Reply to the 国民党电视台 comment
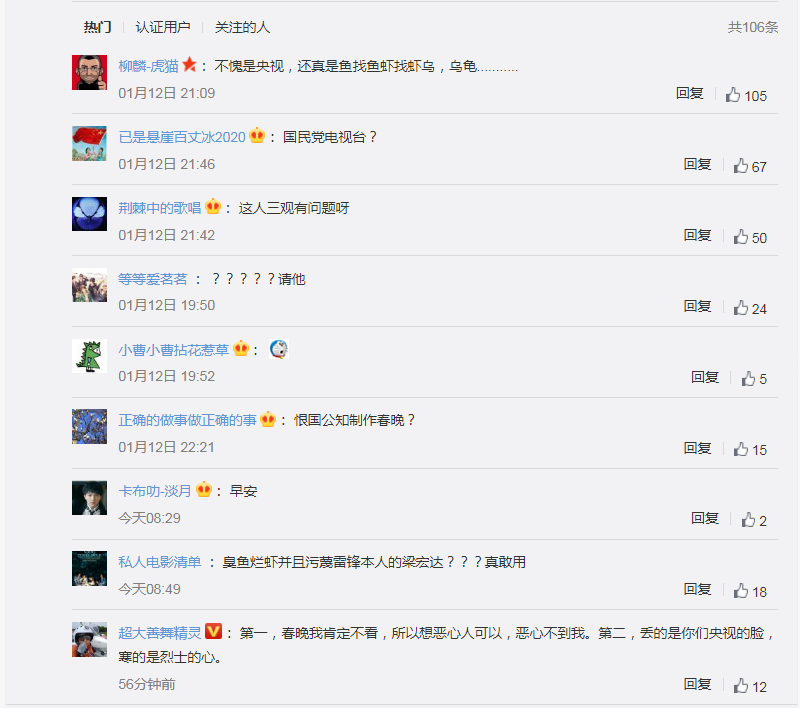 697,164
